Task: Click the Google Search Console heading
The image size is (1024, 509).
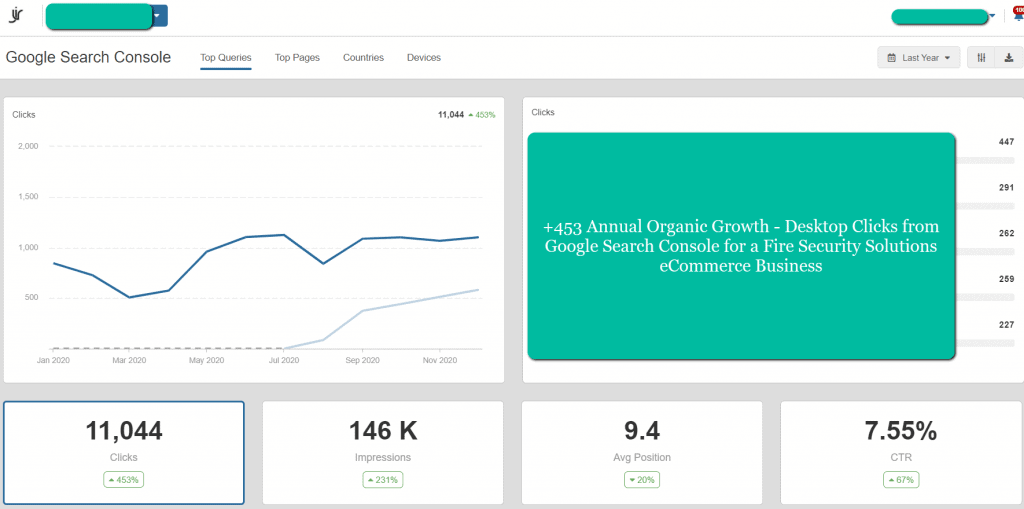Action: [88, 57]
